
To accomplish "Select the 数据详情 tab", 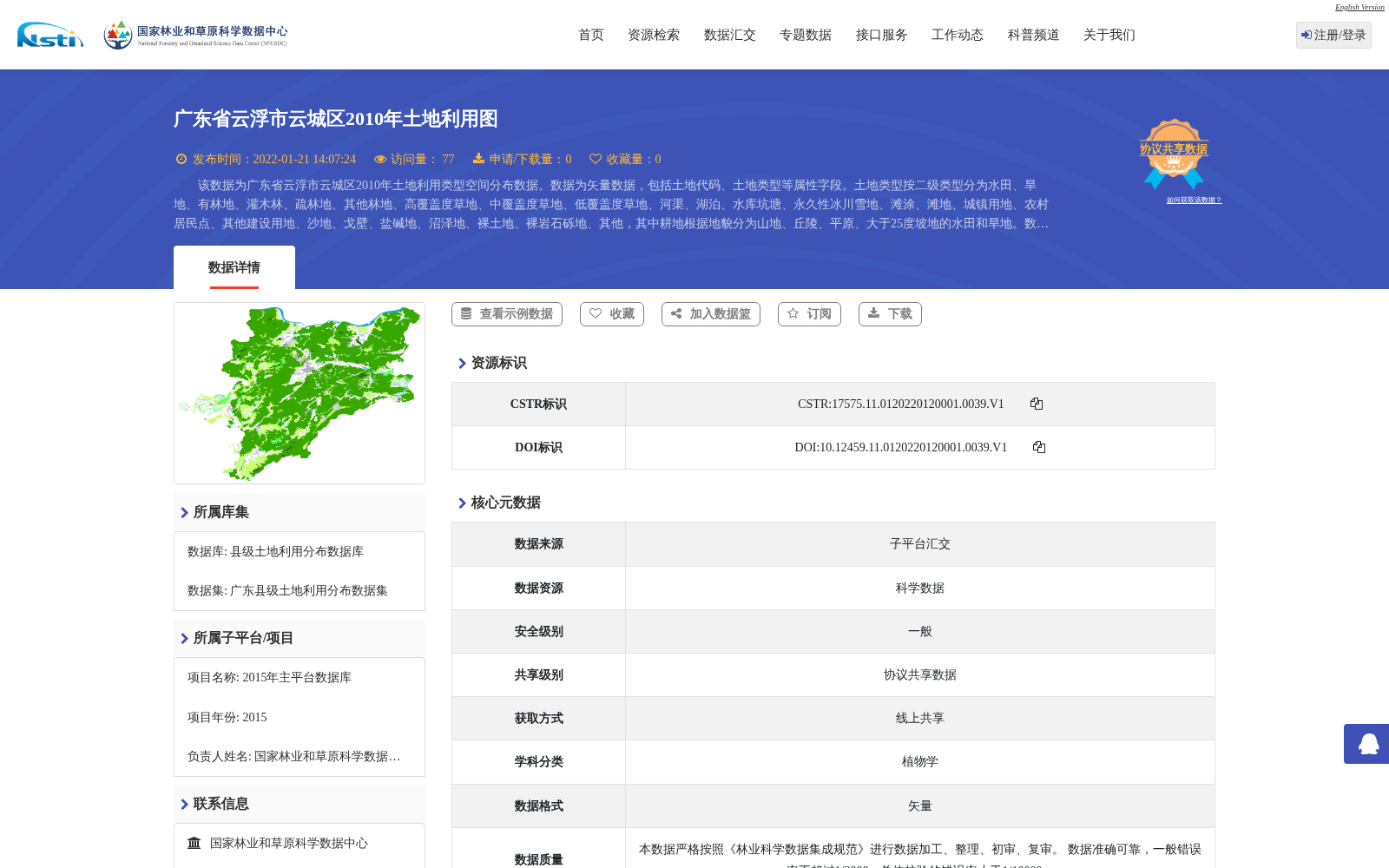I will click(x=234, y=267).
